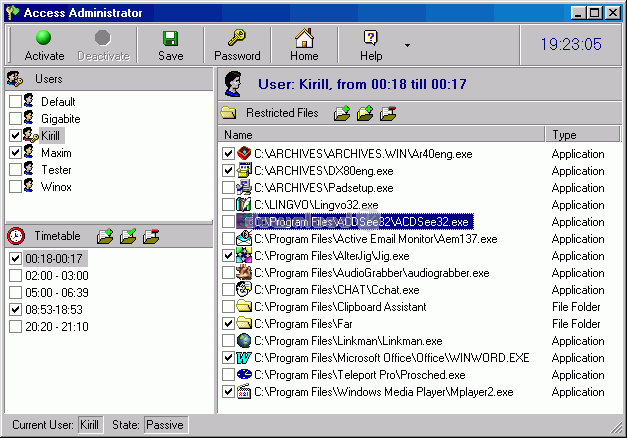Enable the Gigabite user checkbox
The image size is (627, 438).
15,118
